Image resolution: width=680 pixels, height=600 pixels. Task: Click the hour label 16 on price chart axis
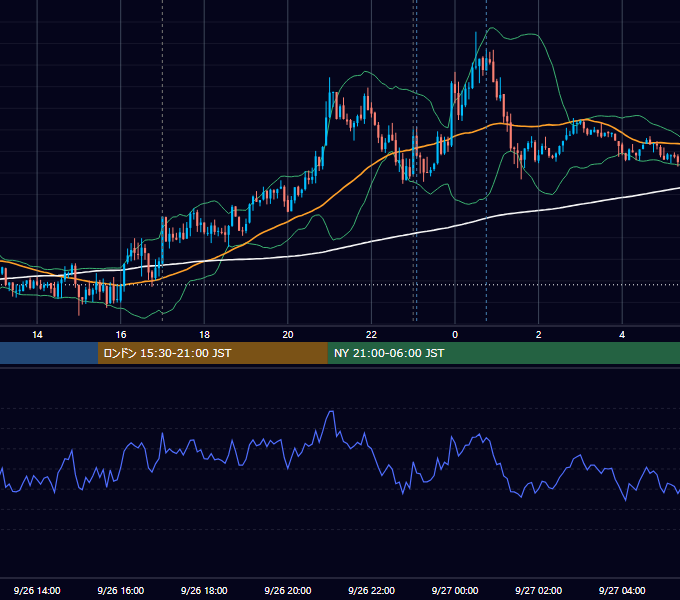(x=121, y=335)
